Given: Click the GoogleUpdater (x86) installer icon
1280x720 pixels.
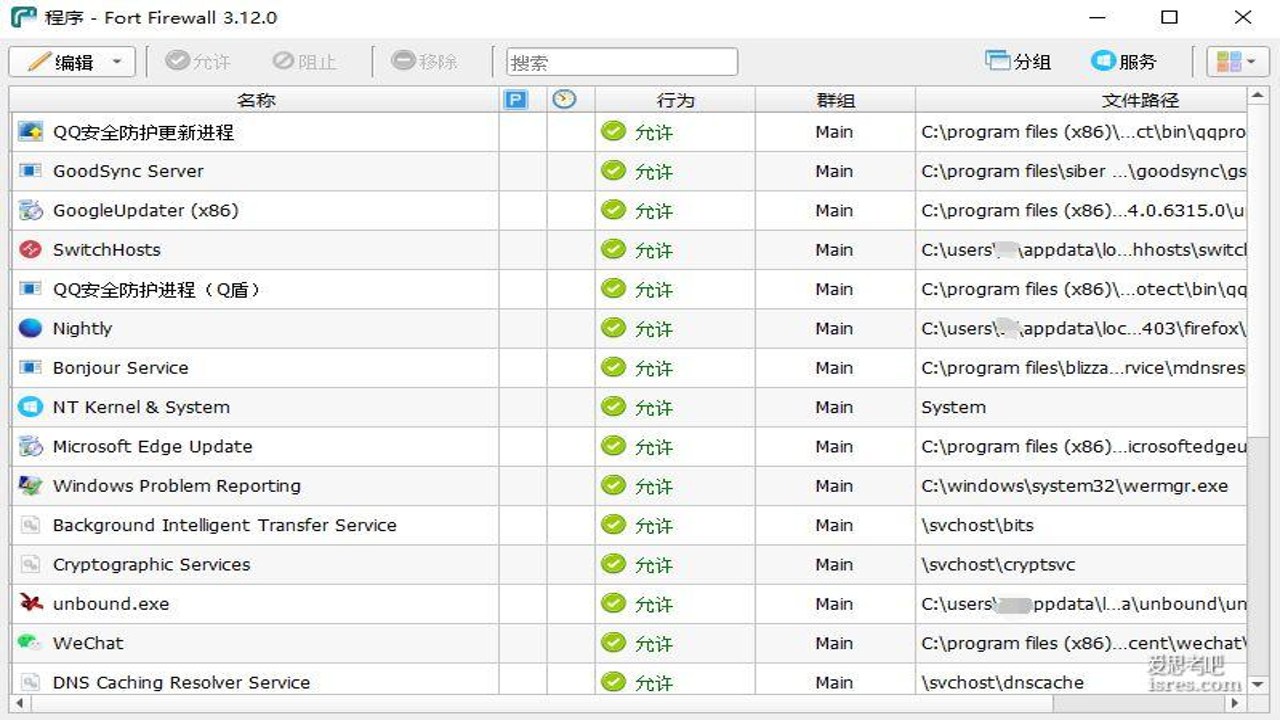Looking at the screenshot, I should (31, 210).
